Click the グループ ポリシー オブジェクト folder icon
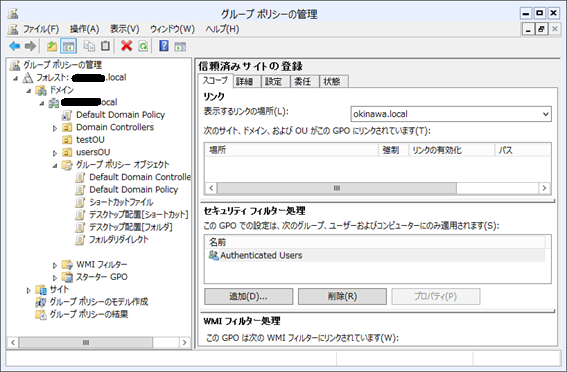Viewport: 567px width, 372px height. [x=67, y=165]
